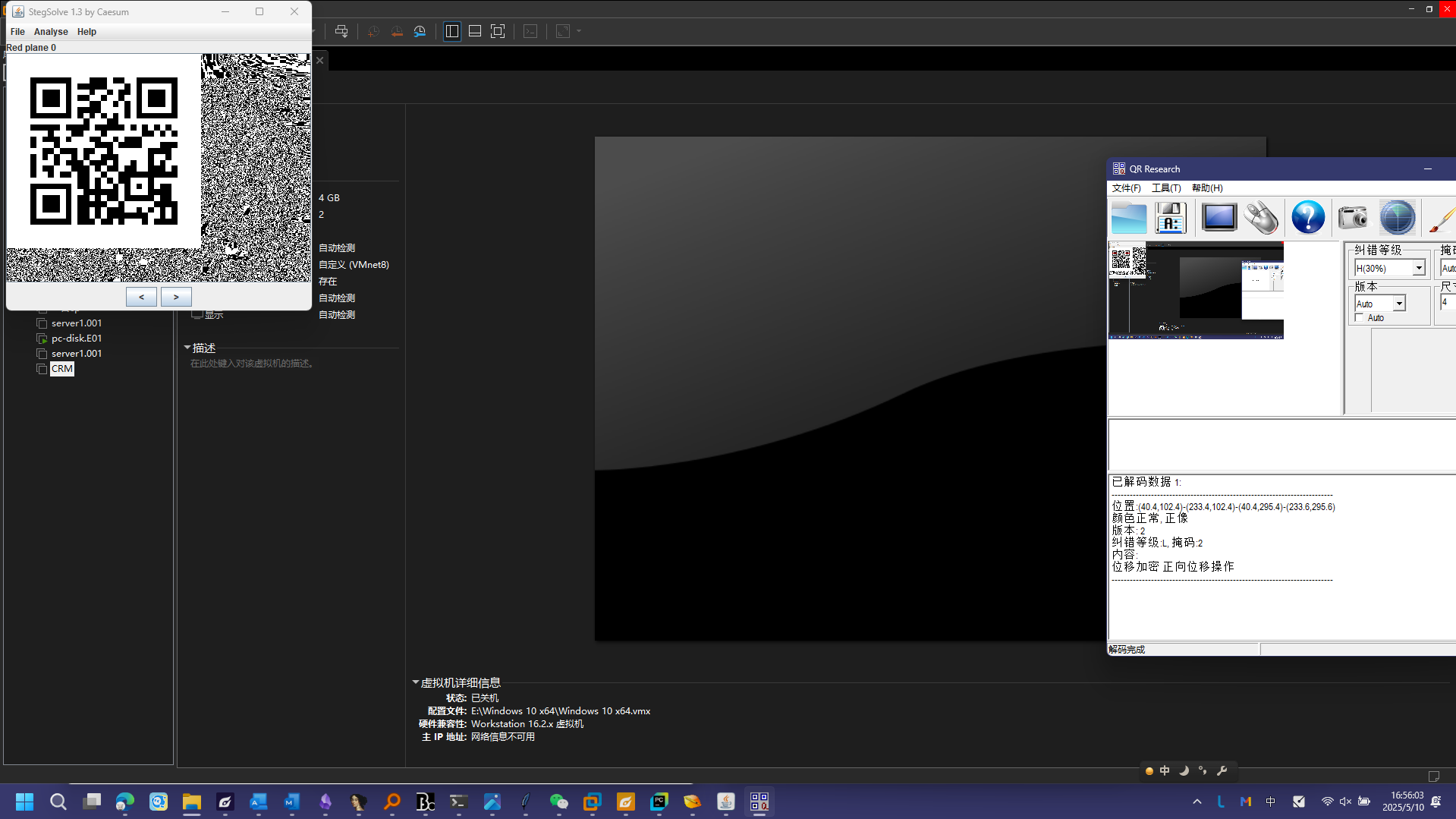Collapse the 描述 section in VMware

click(187, 348)
